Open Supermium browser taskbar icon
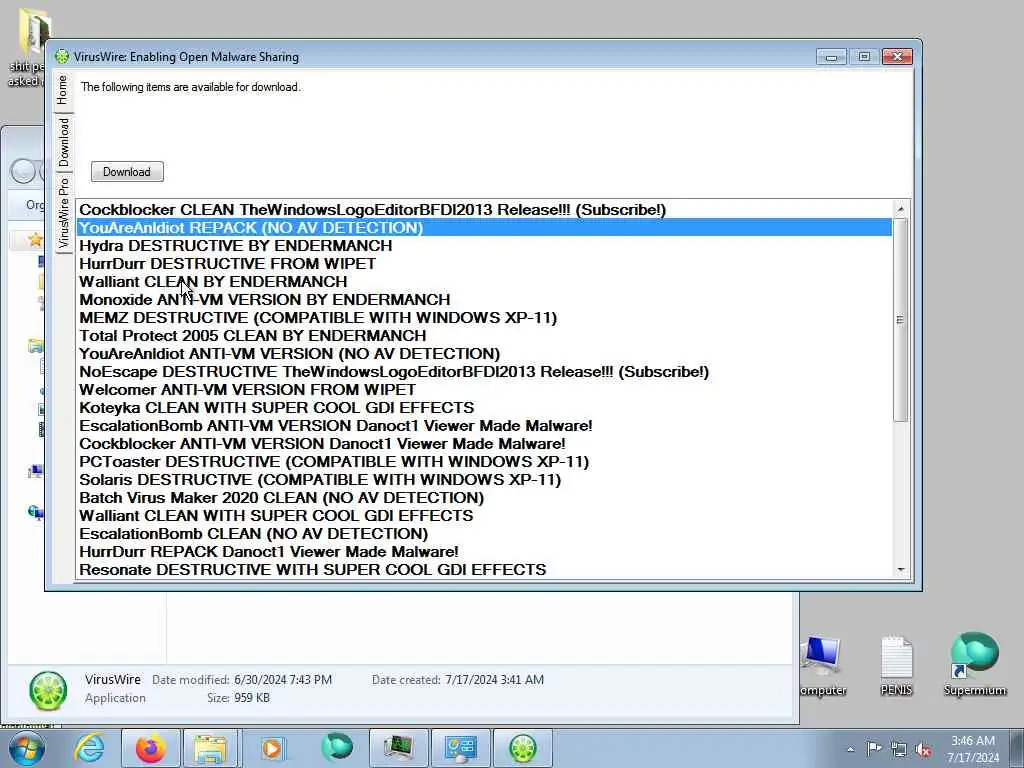This screenshot has width=1024, height=768. (337, 748)
